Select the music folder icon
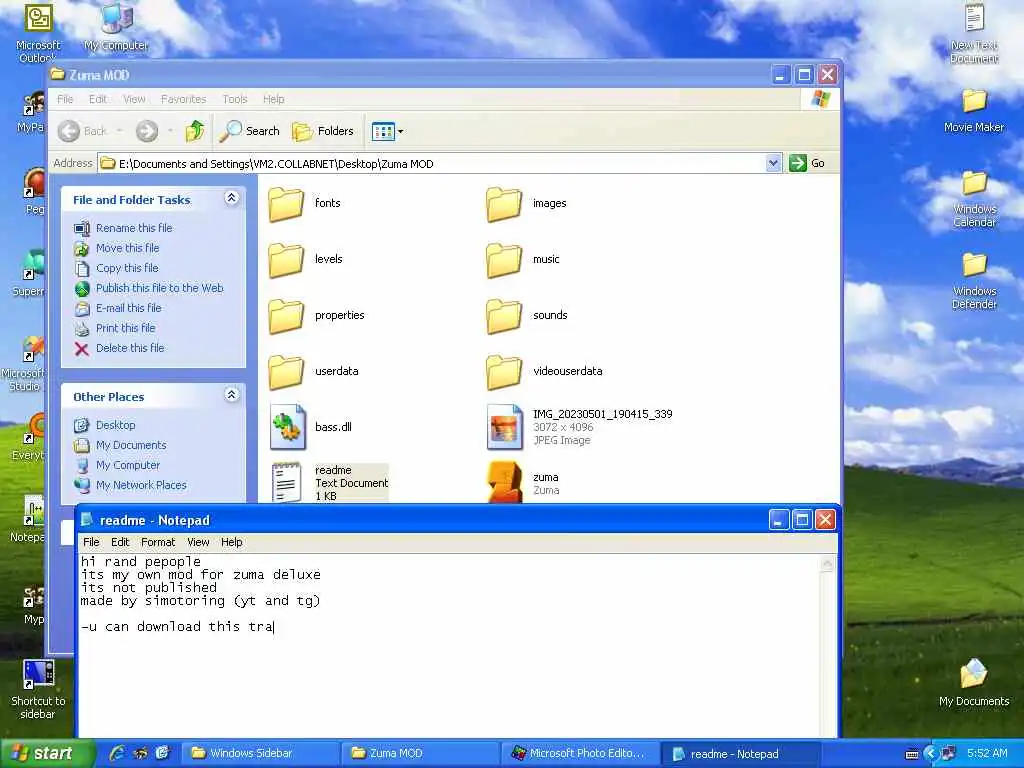 [504, 259]
